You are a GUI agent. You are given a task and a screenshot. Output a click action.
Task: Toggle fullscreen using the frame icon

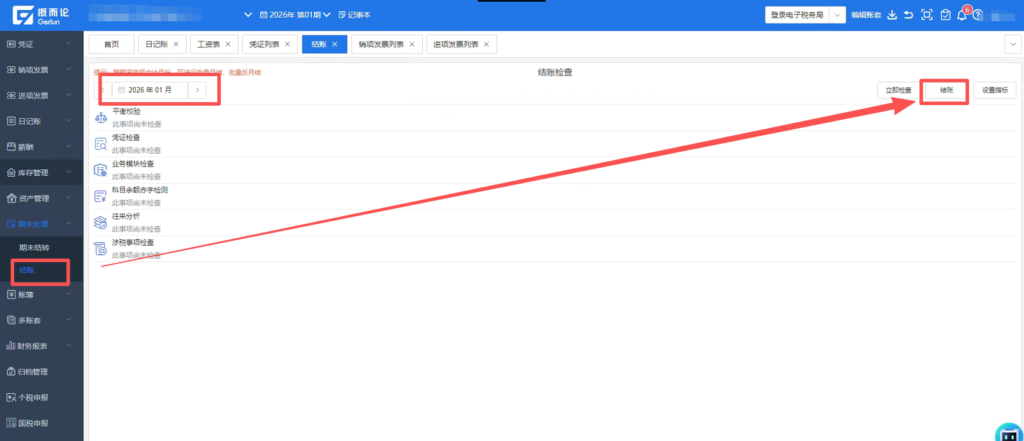pos(927,15)
